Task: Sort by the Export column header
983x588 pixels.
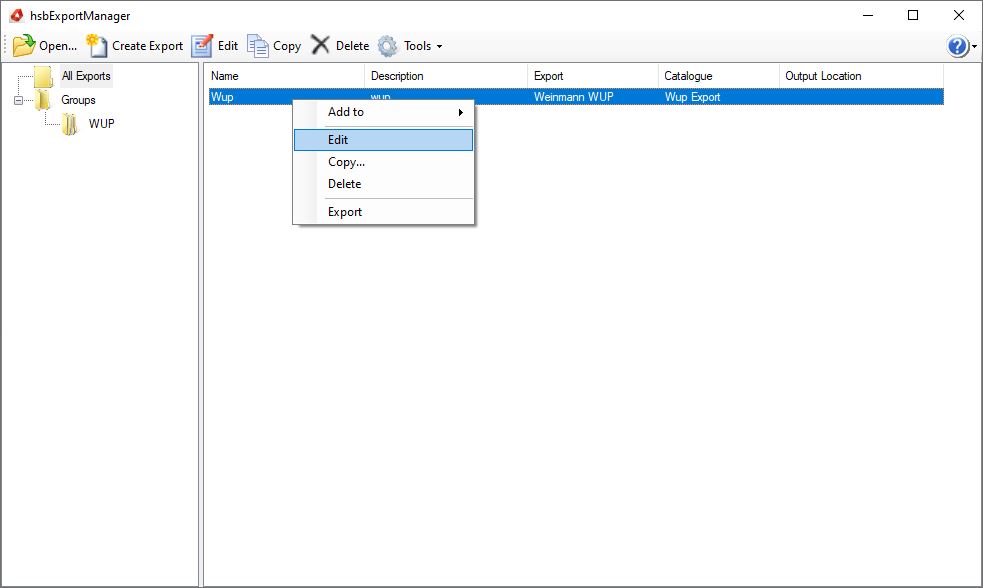Action: click(593, 76)
